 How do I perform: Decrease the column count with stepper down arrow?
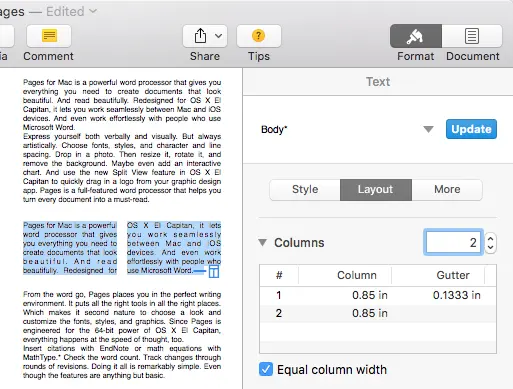pyautogui.click(x=490, y=247)
